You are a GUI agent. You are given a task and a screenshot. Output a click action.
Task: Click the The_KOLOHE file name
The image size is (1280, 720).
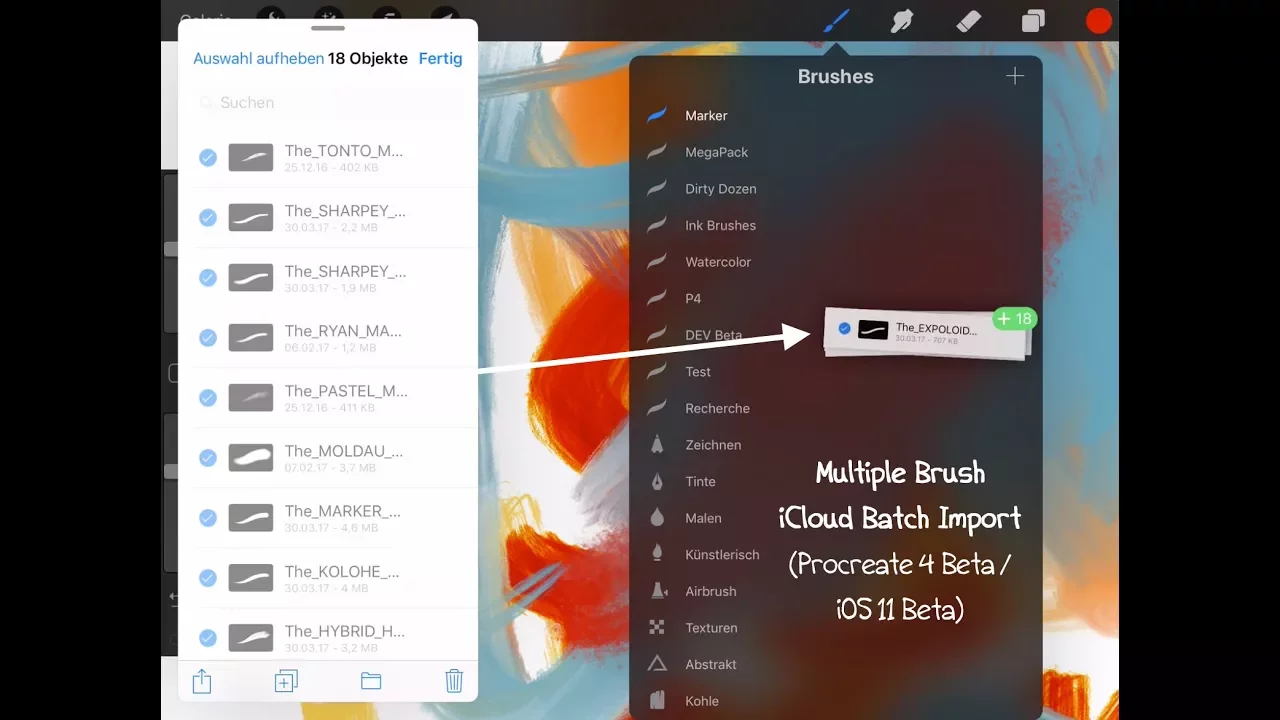tap(341, 571)
